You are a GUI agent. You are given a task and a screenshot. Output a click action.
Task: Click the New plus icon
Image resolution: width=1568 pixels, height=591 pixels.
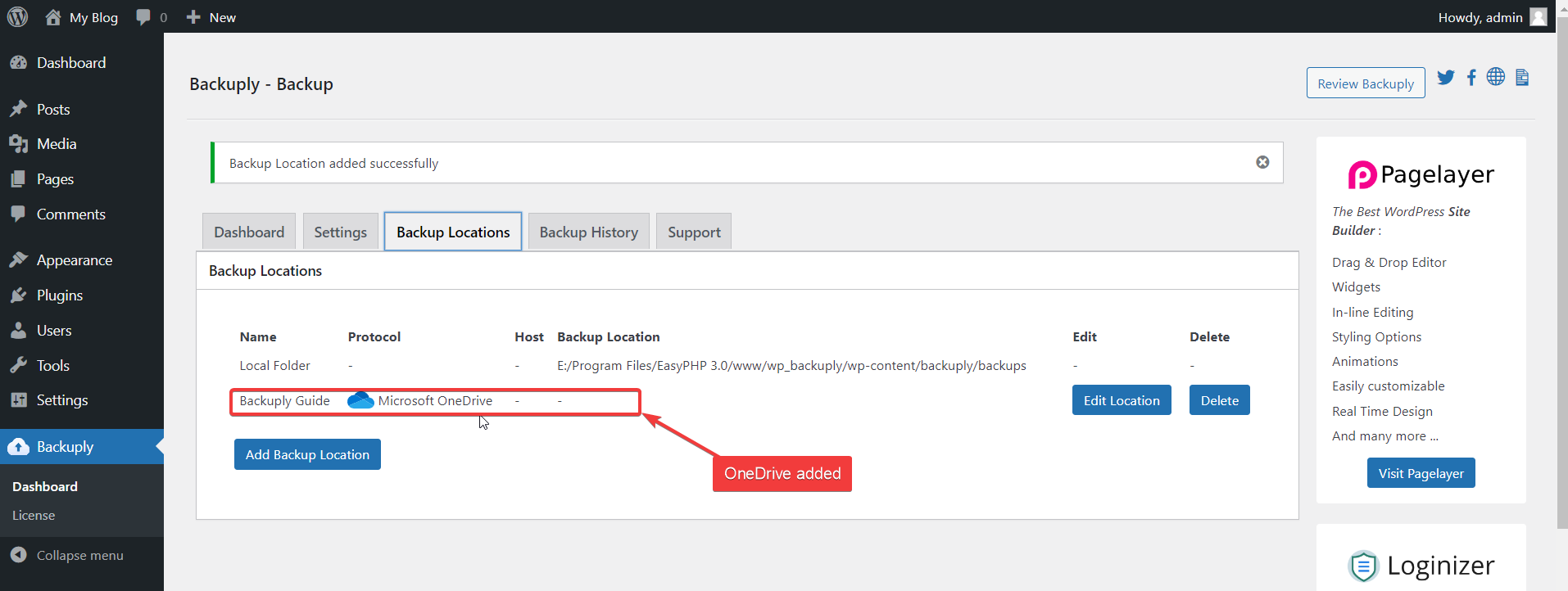pyautogui.click(x=193, y=17)
